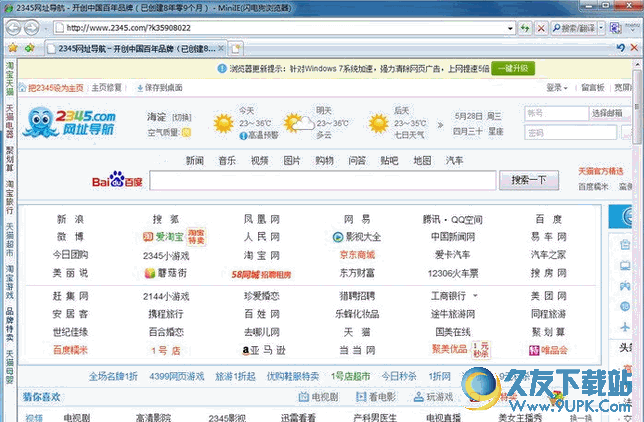644x422 pixels.
Task: Click the 电视剧 calendar icon
Action: tap(304, 397)
